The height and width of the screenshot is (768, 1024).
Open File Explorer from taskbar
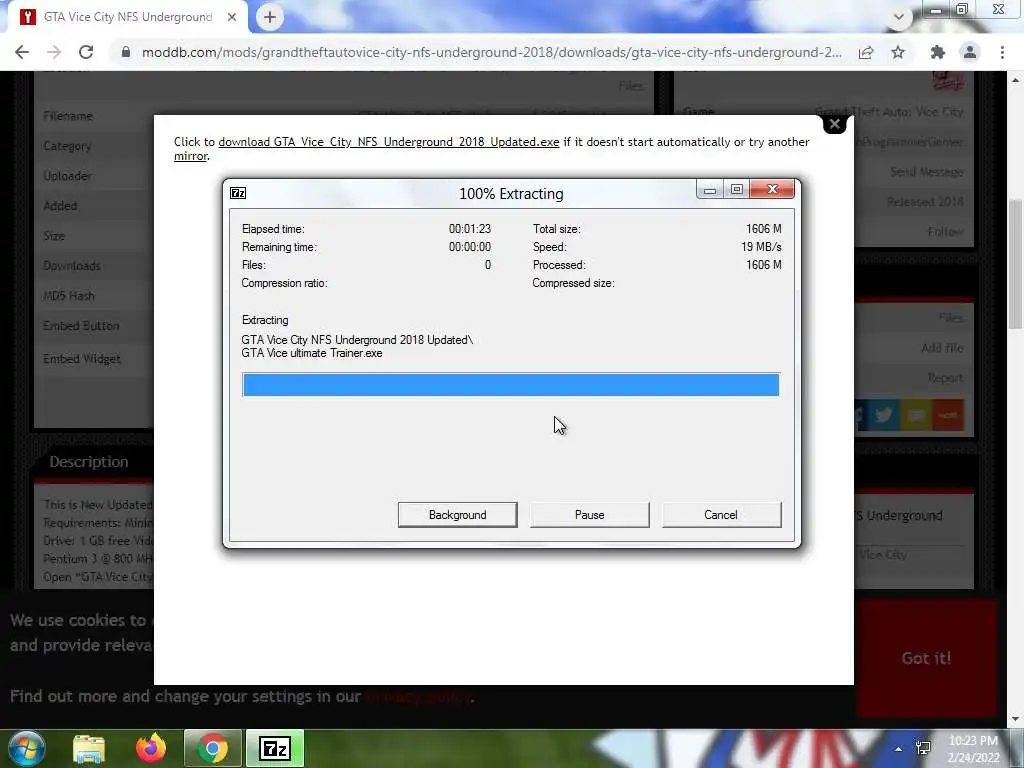tap(89, 748)
